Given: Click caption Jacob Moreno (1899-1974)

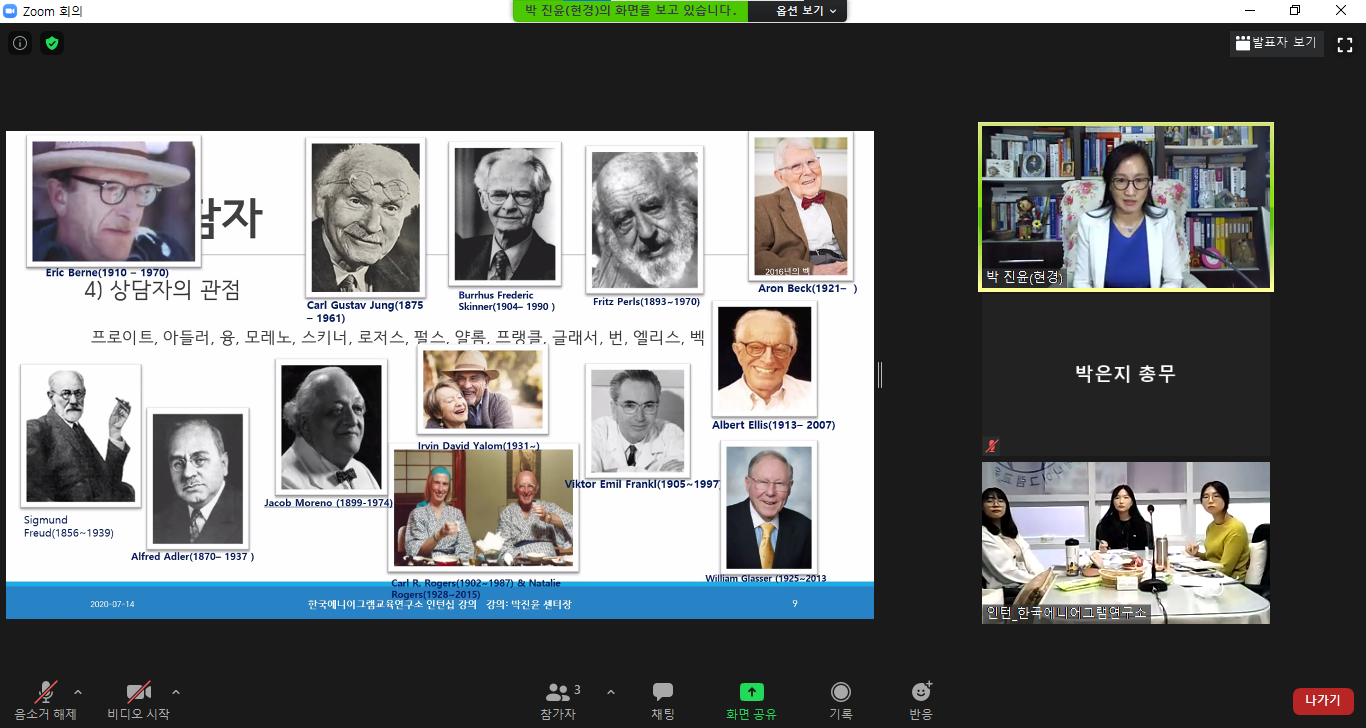Looking at the screenshot, I should 328,503.
